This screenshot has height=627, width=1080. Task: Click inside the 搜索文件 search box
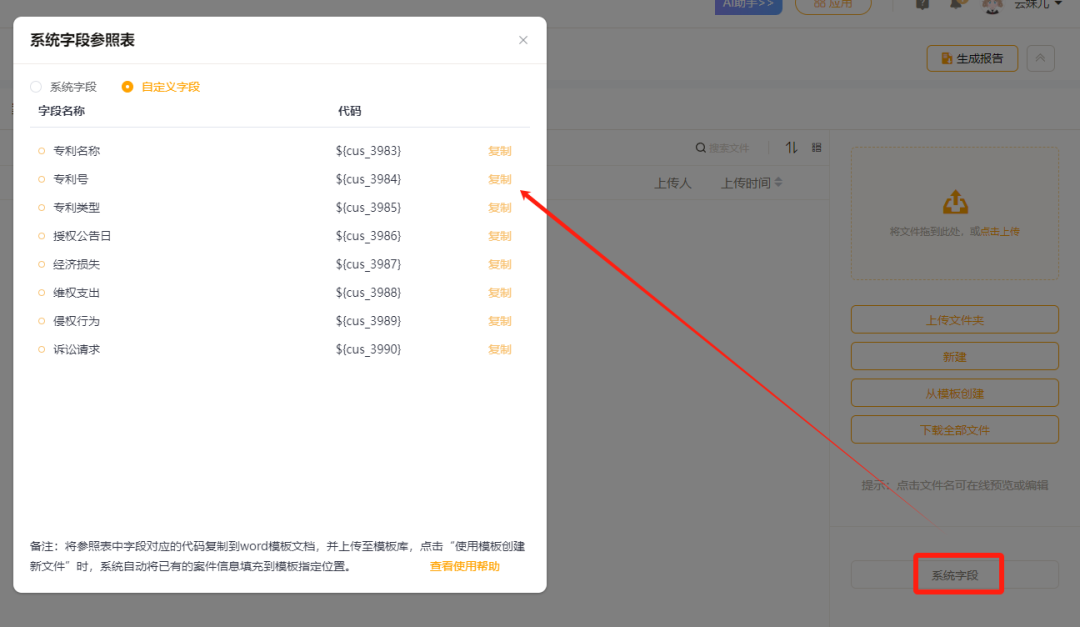735,147
